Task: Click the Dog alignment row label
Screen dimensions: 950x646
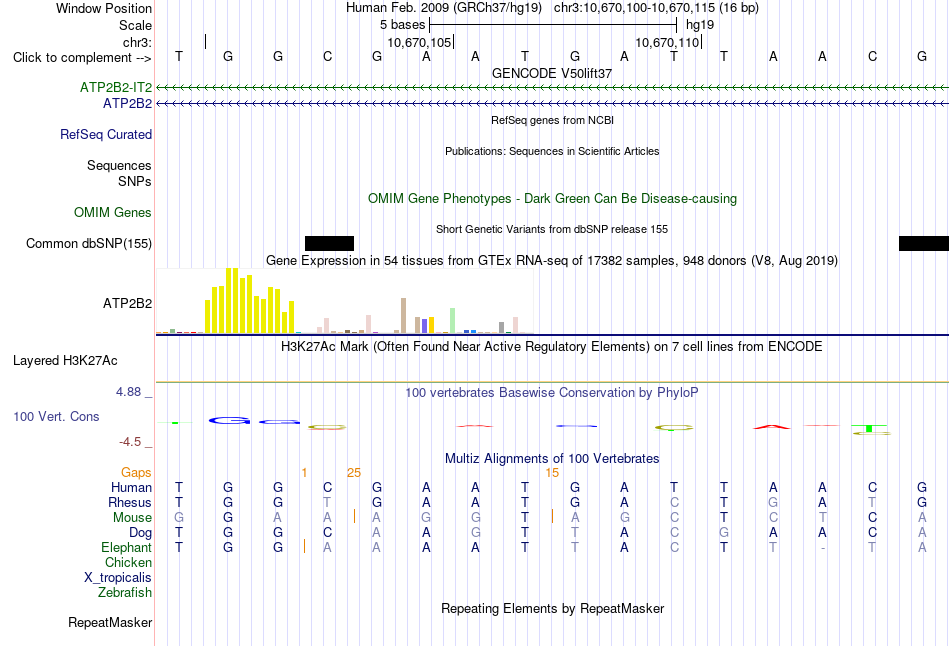Action: (141, 533)
